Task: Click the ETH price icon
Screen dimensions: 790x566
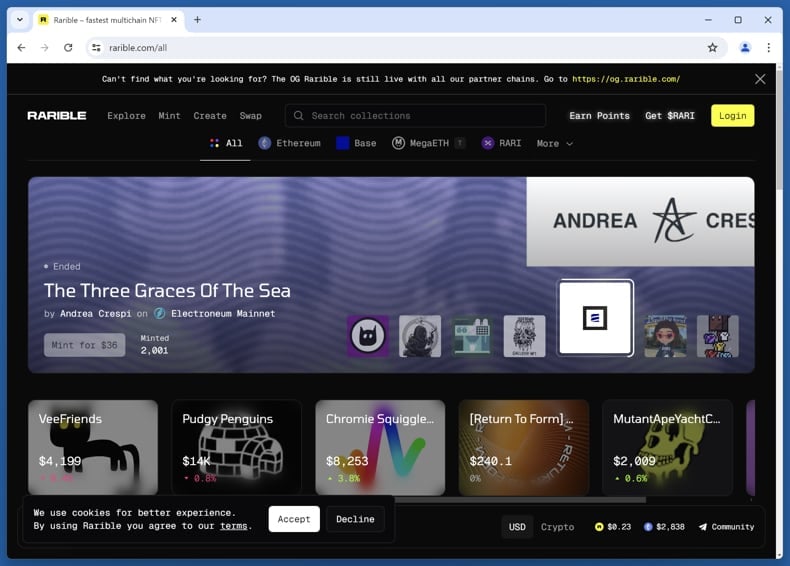Action: [x=648, y=527]
